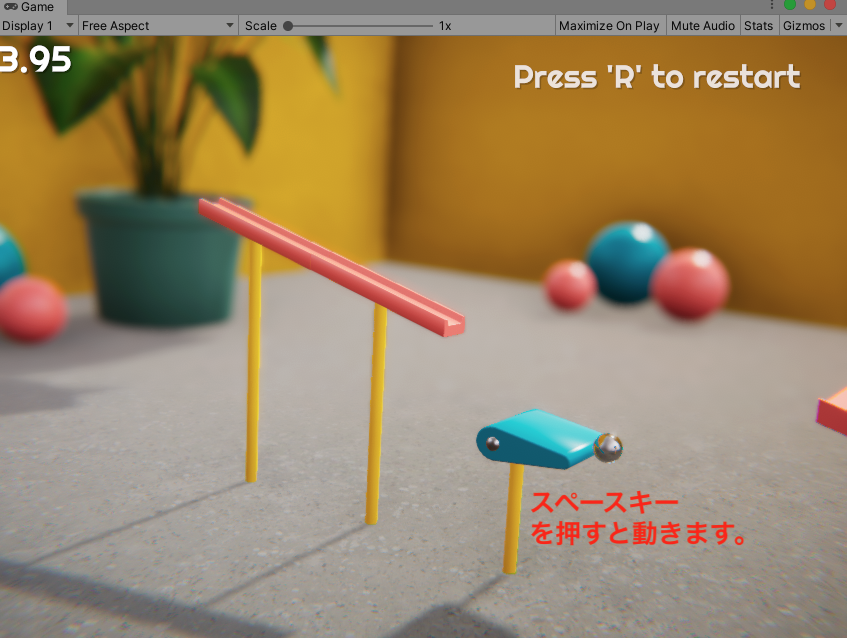Click the Scale slider handle

click(288, 26)
